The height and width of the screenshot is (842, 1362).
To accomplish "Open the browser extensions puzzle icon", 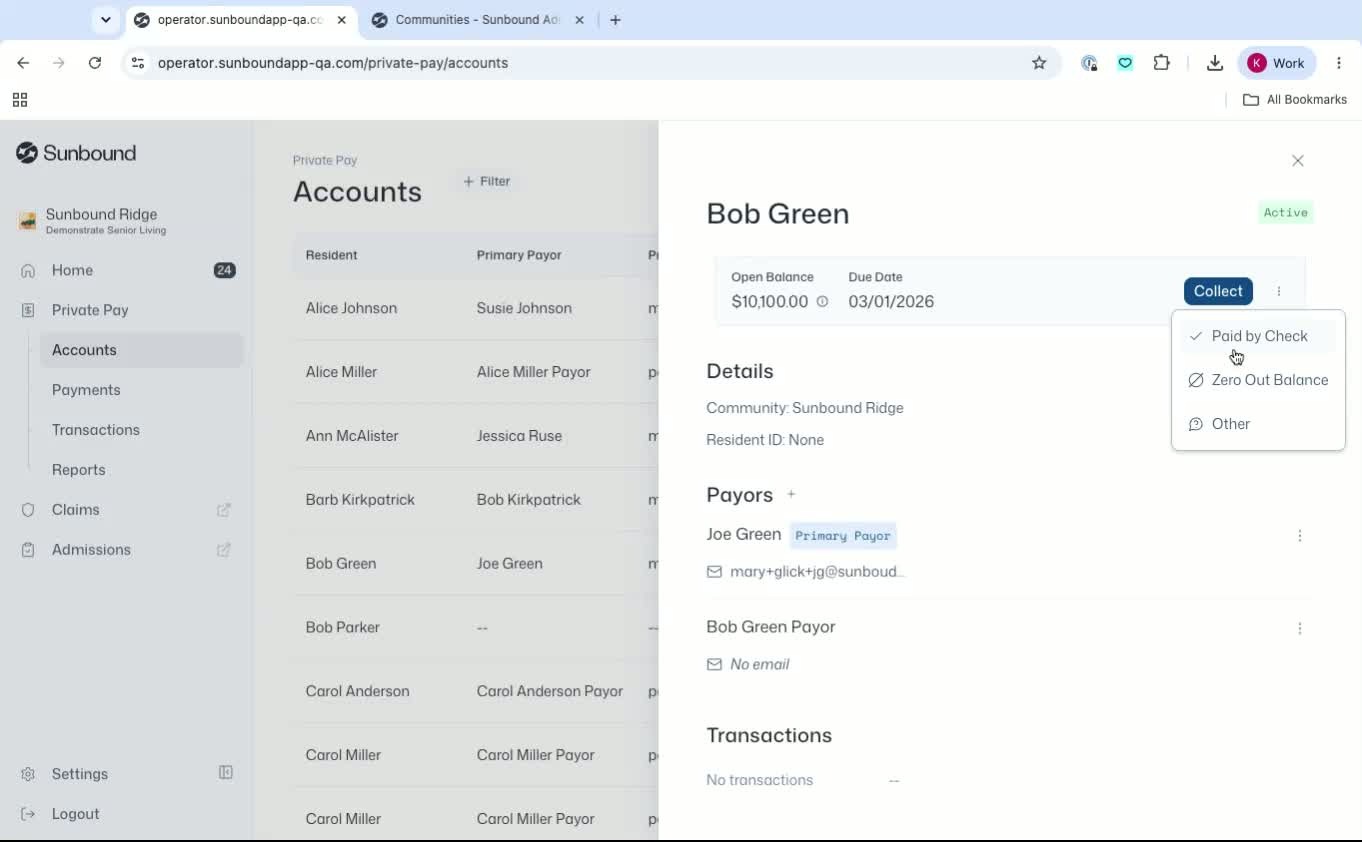I will tap(1161, 63).
